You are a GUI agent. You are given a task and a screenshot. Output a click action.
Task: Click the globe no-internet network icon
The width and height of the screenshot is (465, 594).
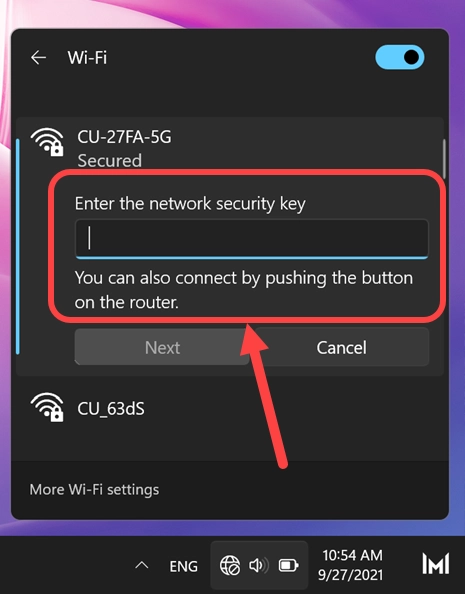tap(230, 566)
